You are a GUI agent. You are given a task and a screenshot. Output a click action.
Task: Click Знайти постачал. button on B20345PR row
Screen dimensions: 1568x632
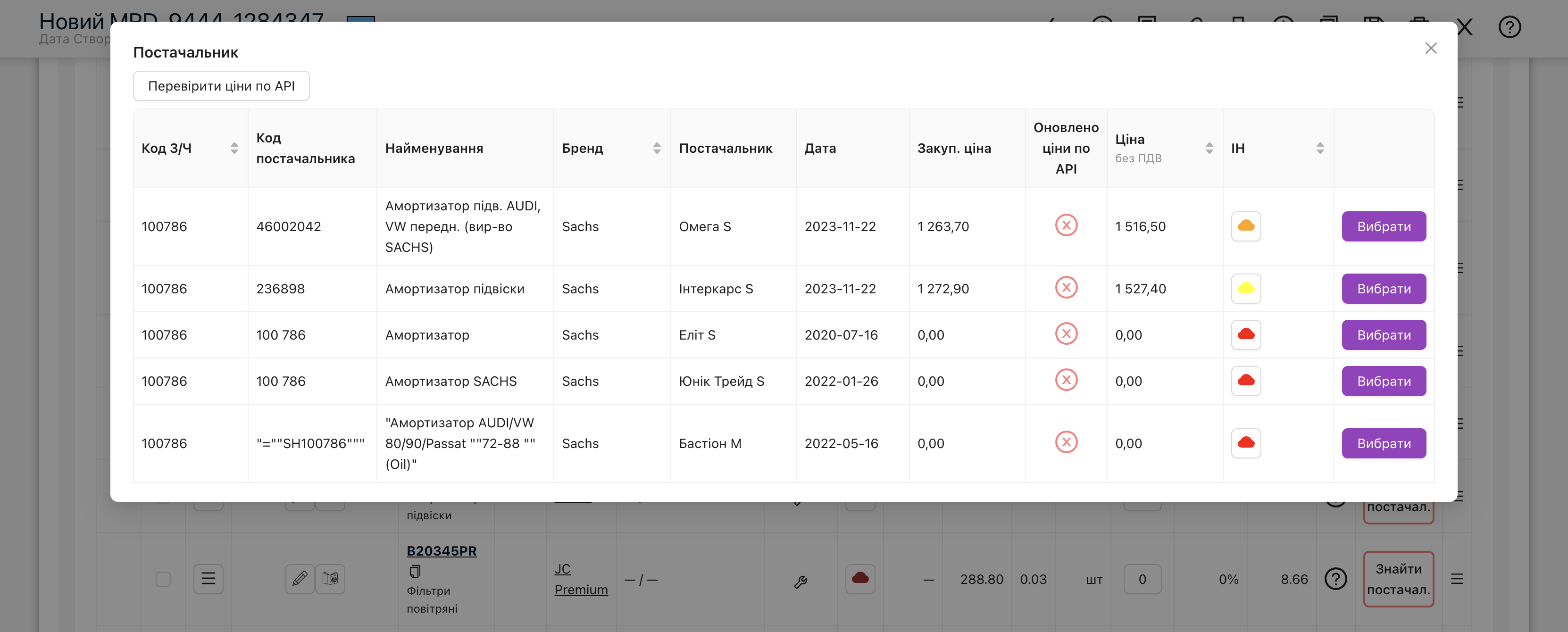coord(1398,579)
